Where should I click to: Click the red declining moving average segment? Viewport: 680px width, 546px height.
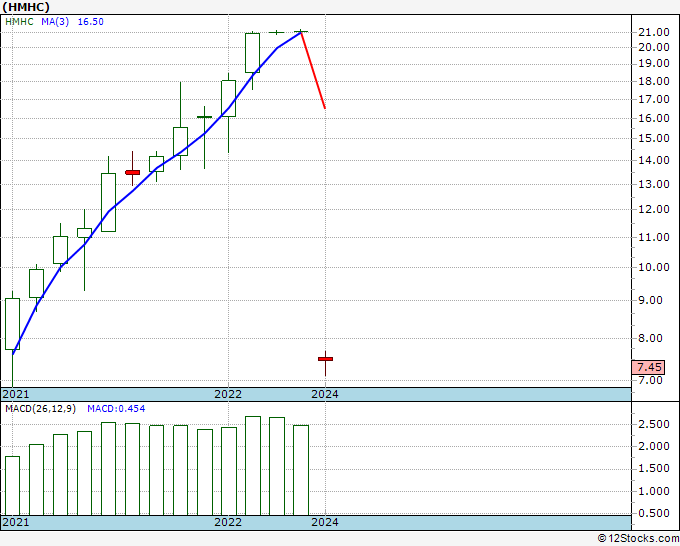tap(313, 70)
